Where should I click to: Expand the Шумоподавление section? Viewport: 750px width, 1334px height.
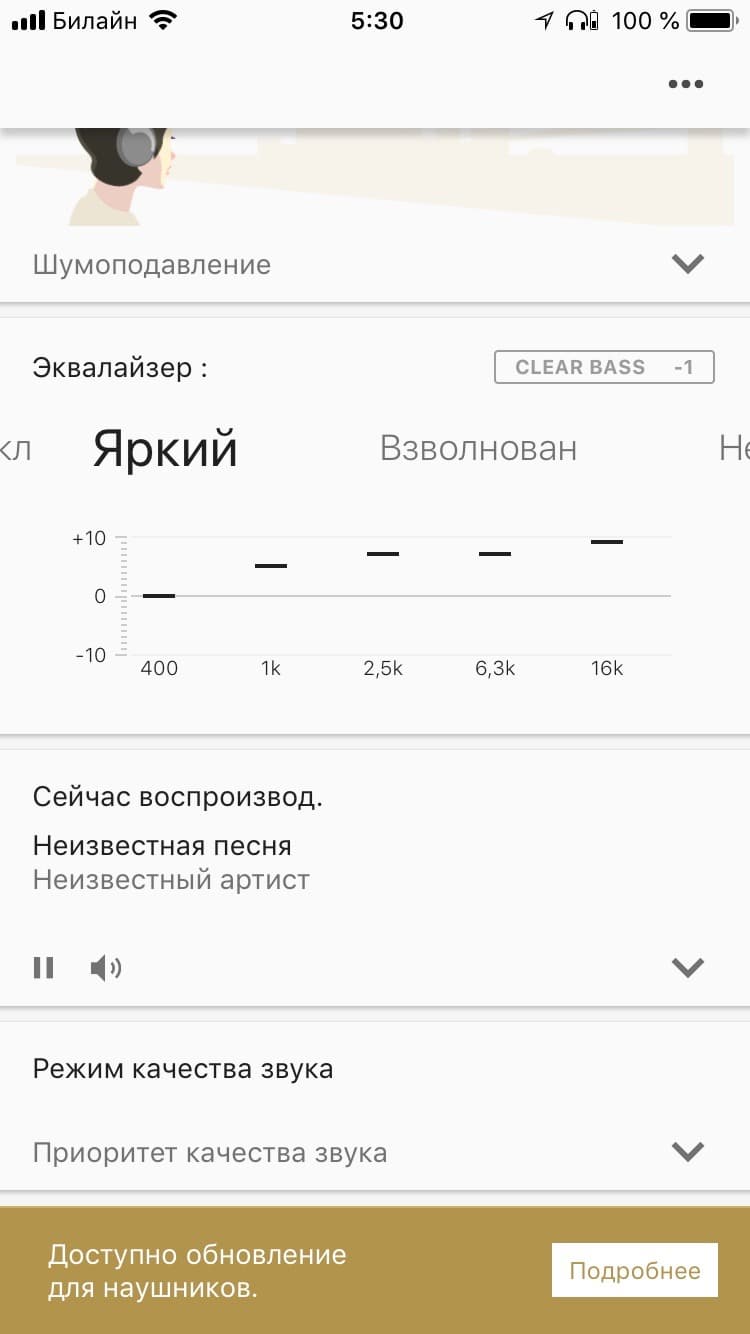coord(688,264)
